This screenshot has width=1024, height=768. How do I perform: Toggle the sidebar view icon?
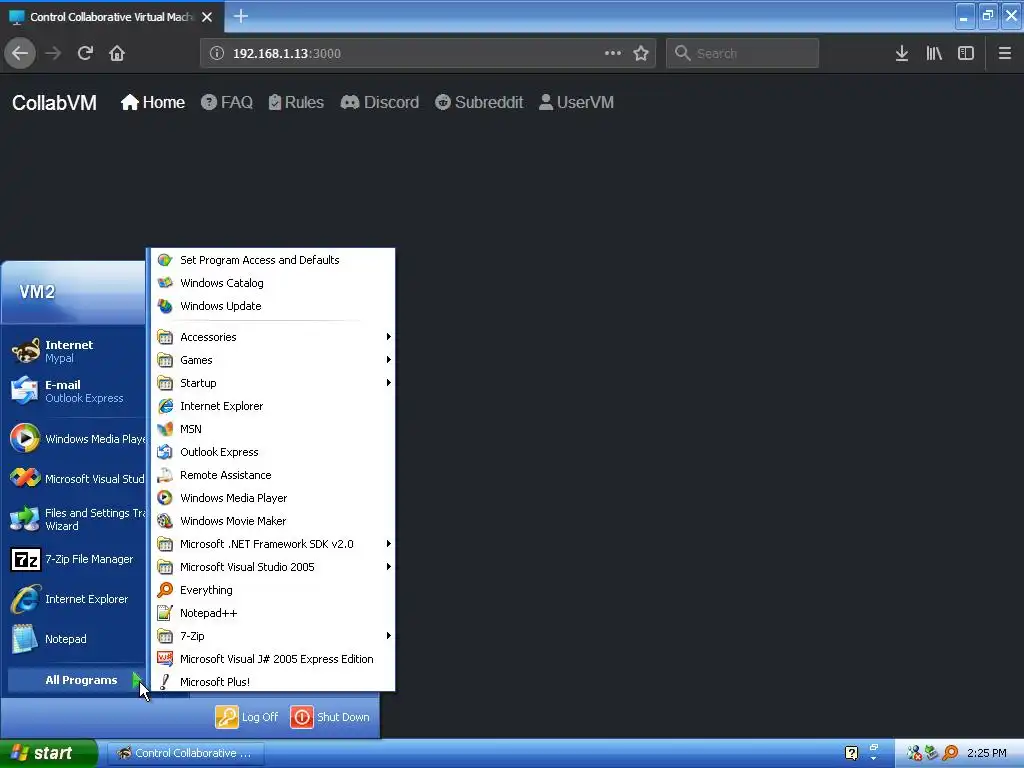tap(966, 53)
